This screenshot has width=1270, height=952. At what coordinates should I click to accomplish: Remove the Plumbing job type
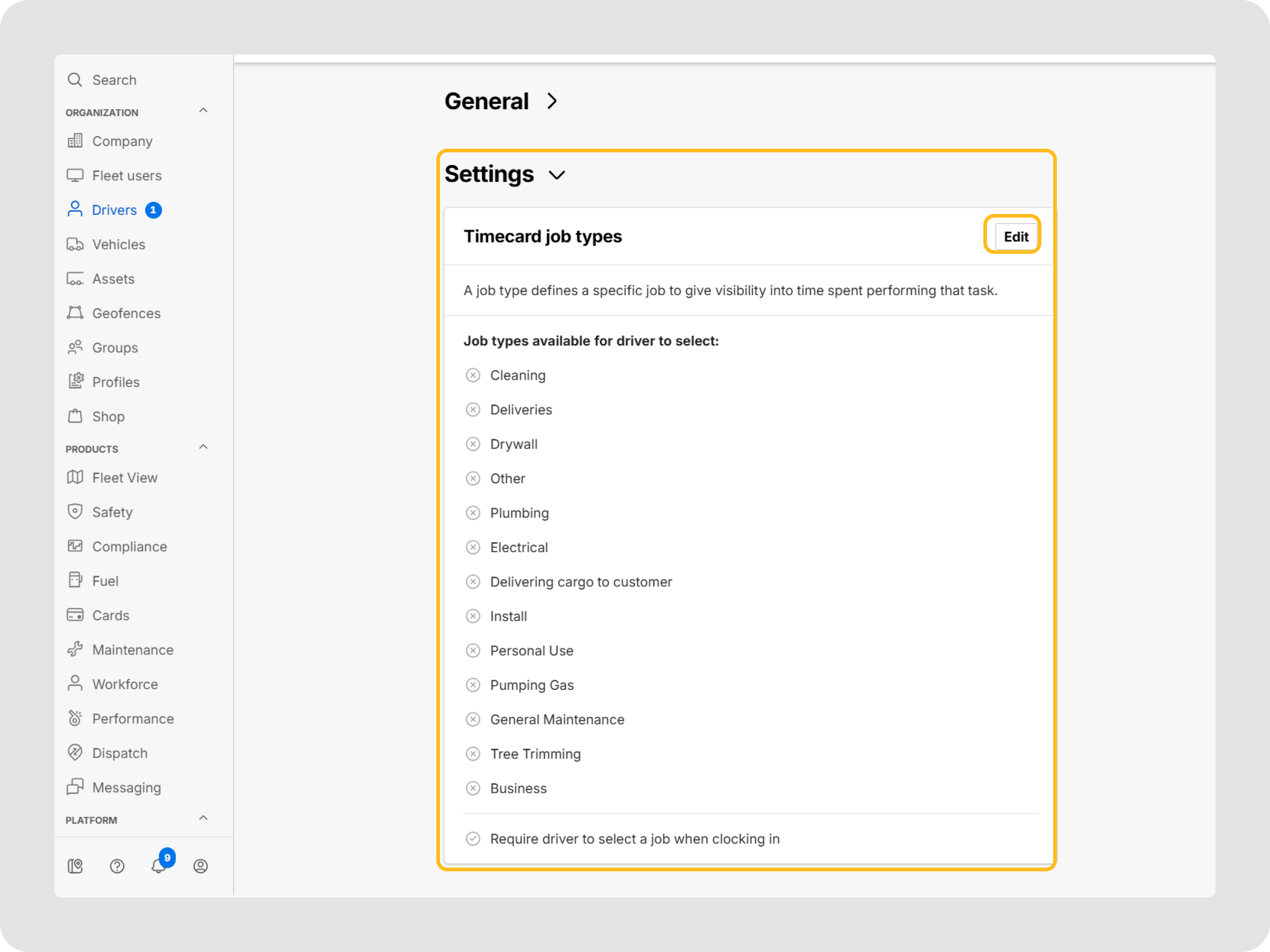473,513
